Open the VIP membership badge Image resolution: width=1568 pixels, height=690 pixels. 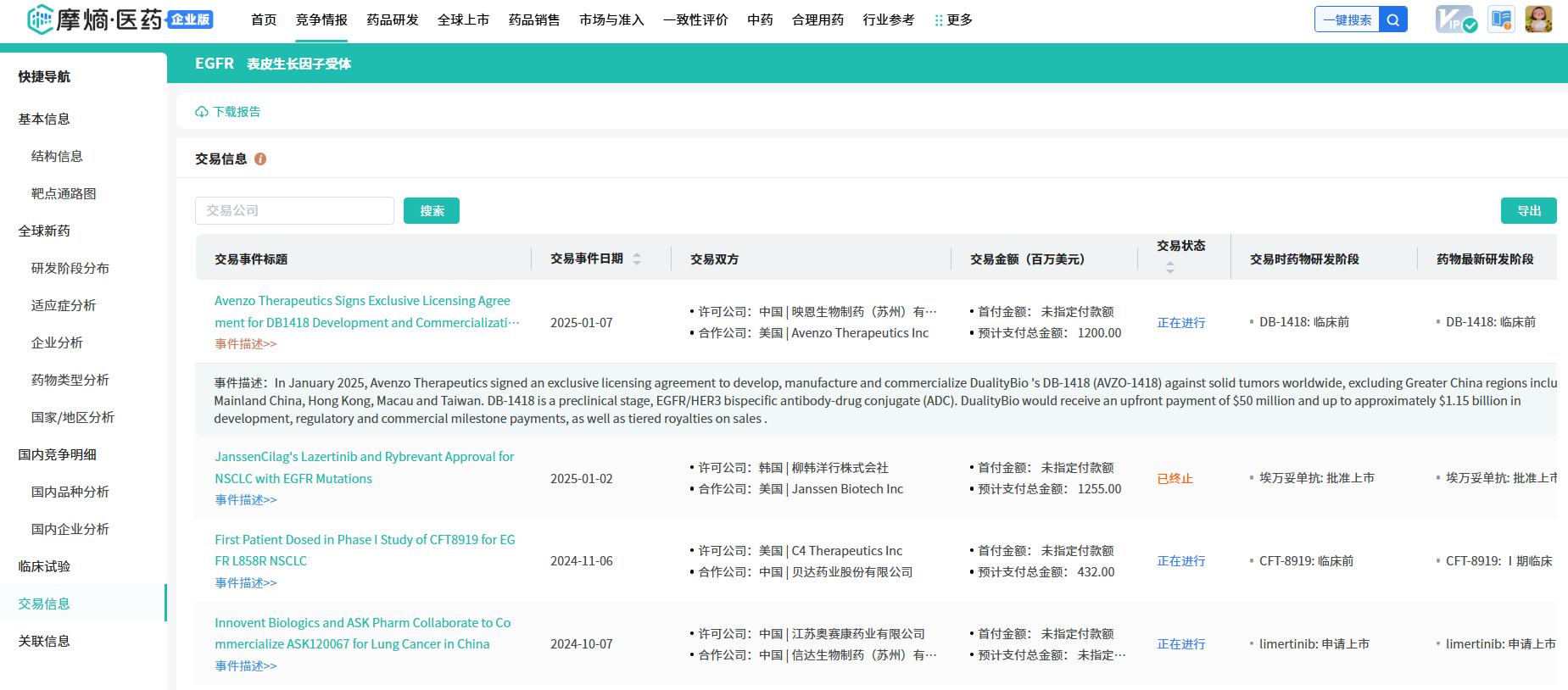click(x=1455, y=19)
